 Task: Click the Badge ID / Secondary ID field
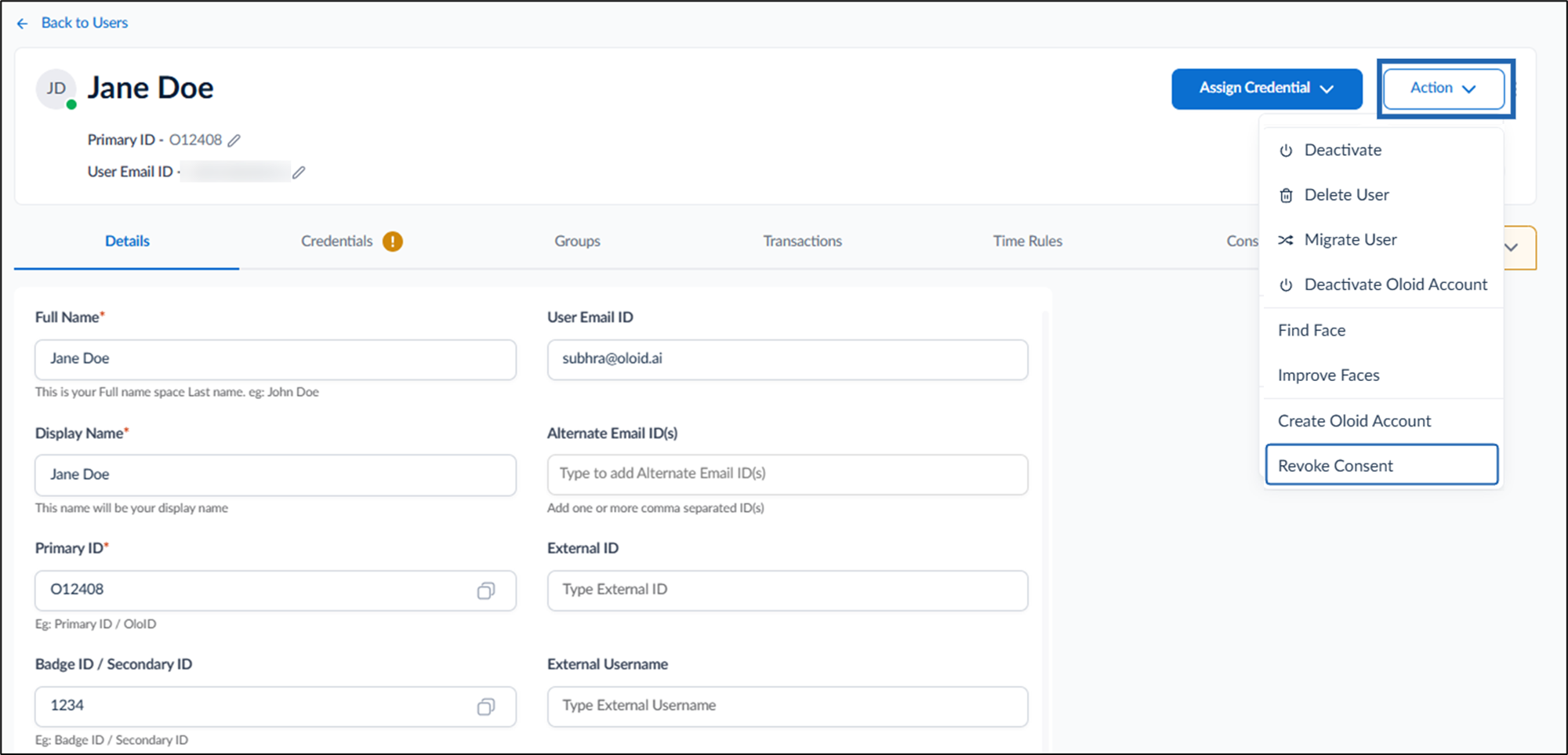[275, 706]
